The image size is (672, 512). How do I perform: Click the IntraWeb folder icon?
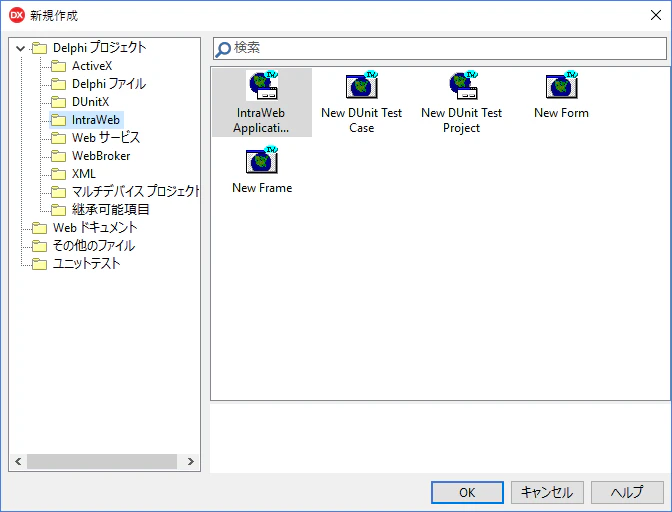pos(59,120)
